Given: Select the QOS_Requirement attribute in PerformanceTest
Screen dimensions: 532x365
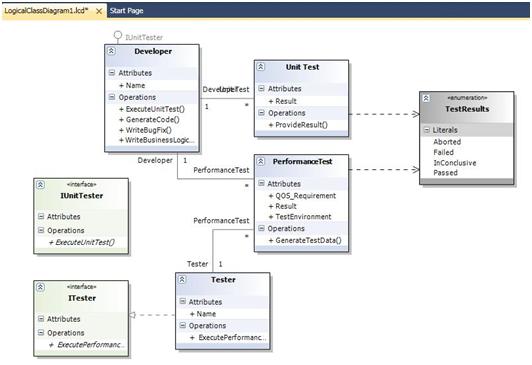Looking at the screenshot, I should (x=302, y=196).
